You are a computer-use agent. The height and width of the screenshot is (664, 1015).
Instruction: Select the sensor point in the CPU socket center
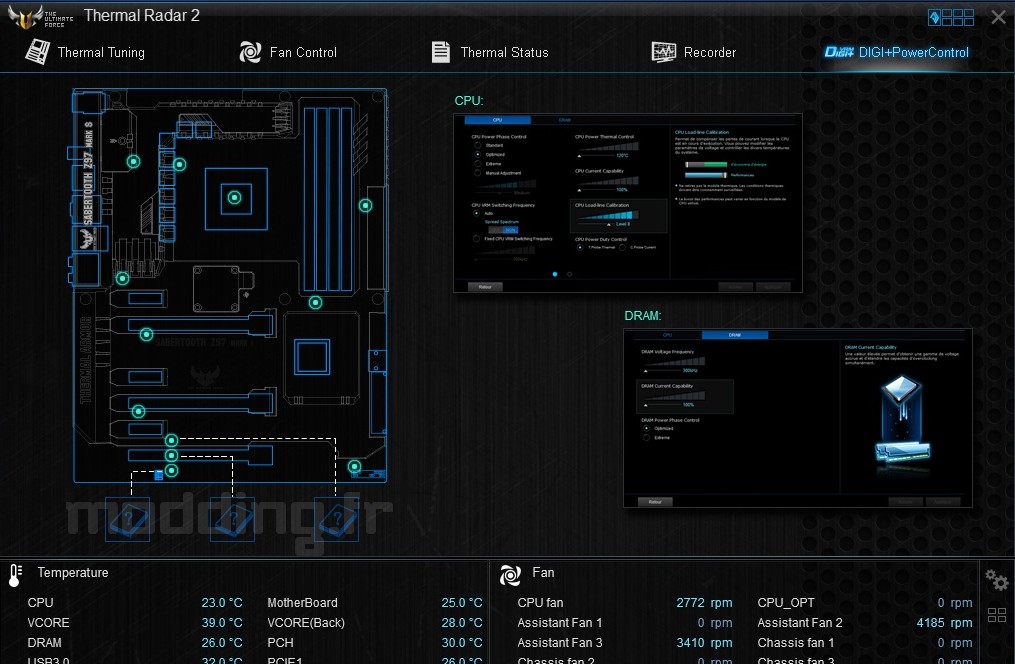[x=234, y=197]
